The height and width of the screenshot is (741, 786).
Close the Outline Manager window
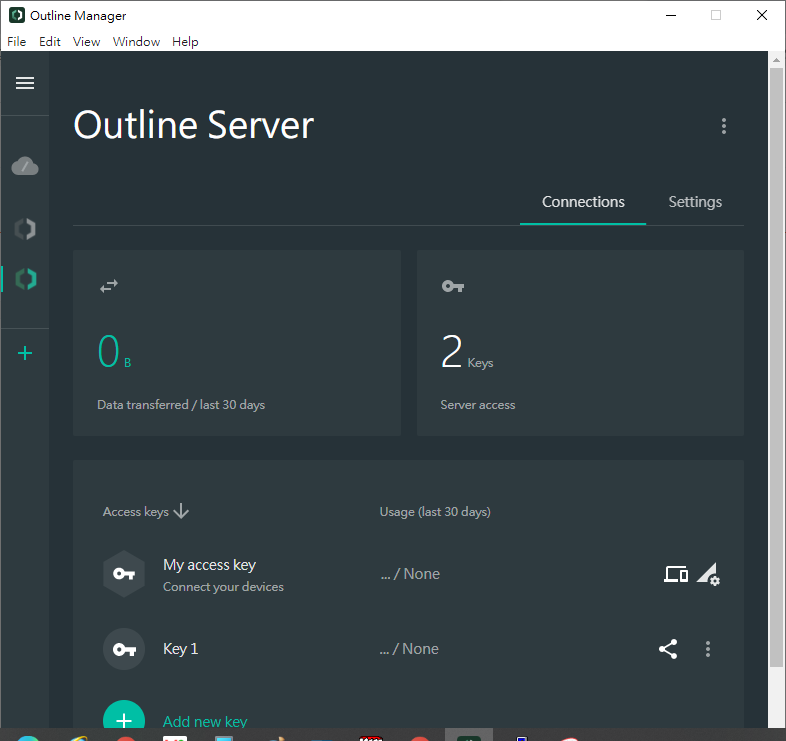(x=761, y=15)
